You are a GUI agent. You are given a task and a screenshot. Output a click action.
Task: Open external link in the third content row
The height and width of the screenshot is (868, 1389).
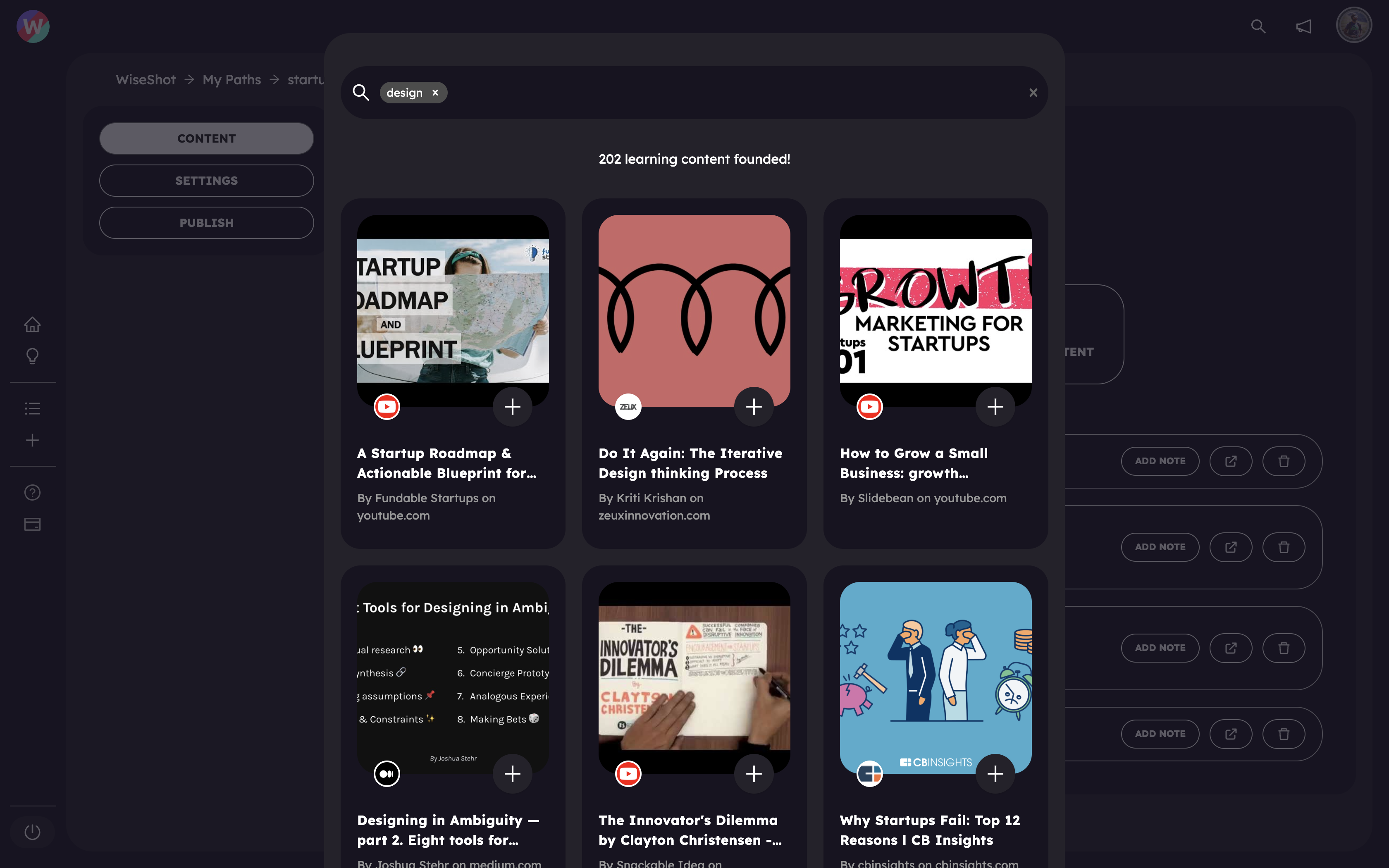click(x=1231, y=648)
